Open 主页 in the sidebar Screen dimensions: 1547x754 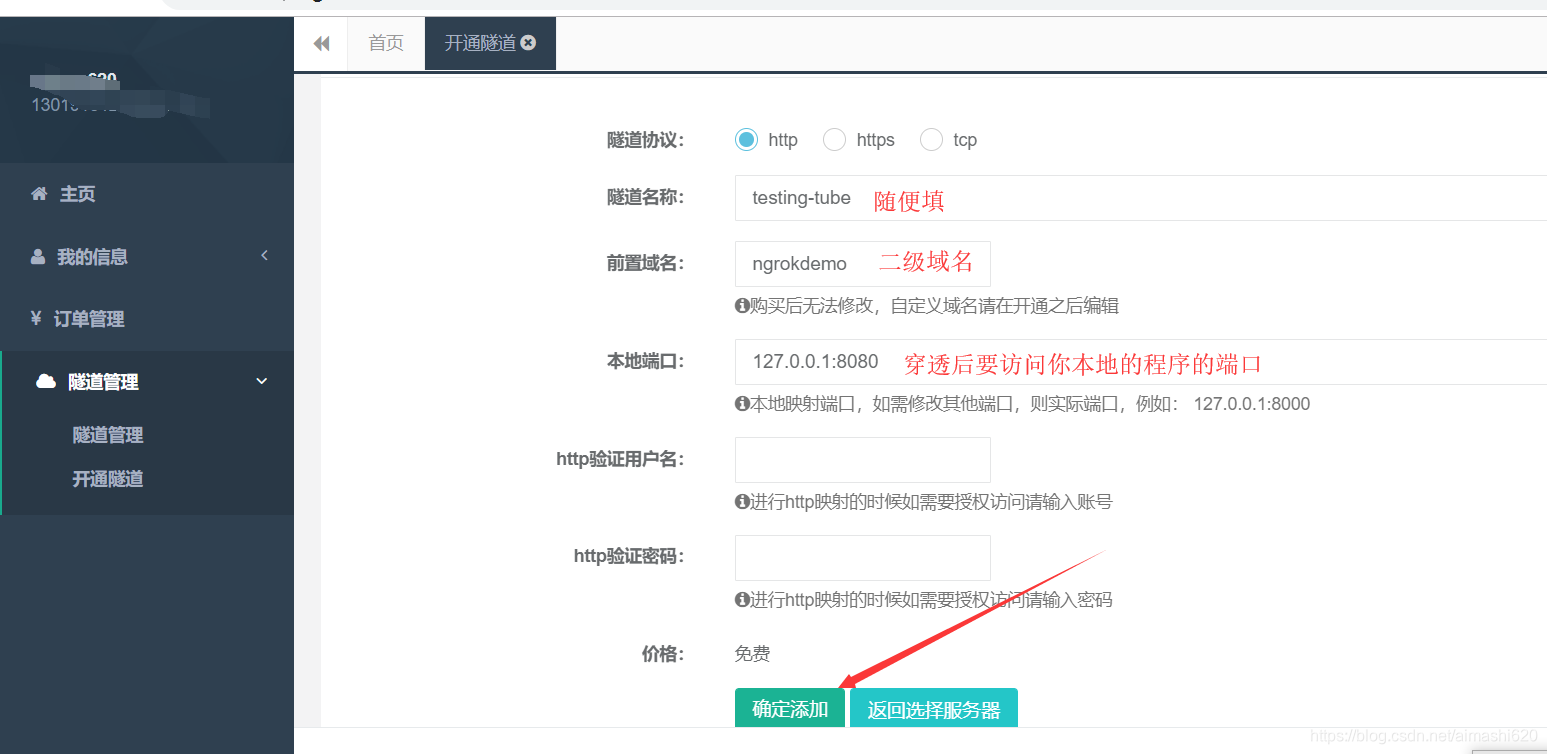tap(147, 194)
